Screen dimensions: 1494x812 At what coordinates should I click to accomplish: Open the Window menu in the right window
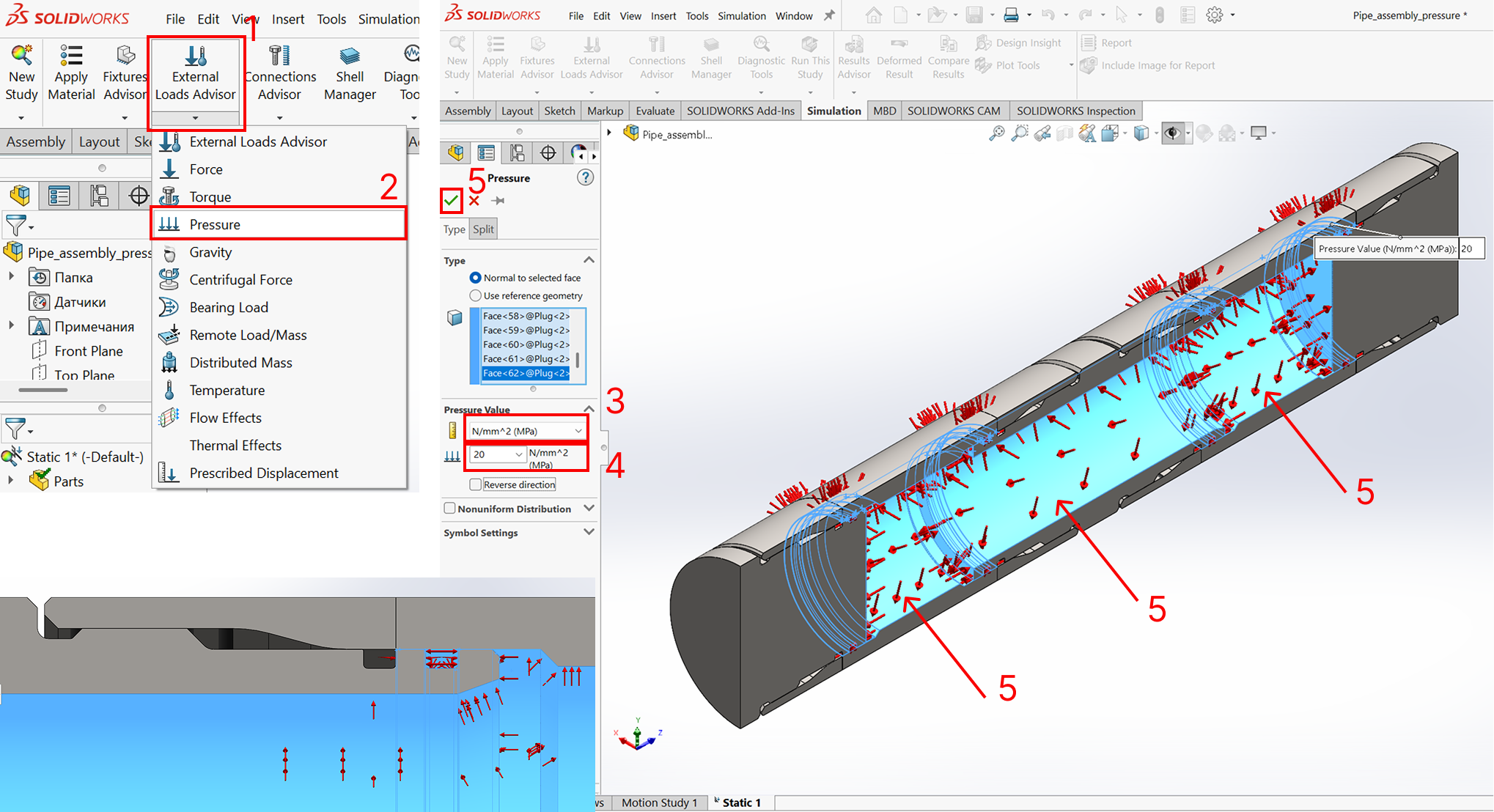794,15
